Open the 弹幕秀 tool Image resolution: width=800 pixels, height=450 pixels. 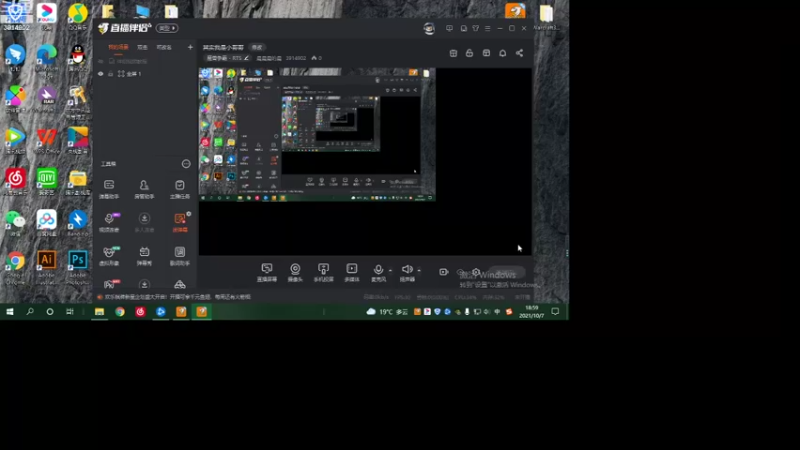144,256
